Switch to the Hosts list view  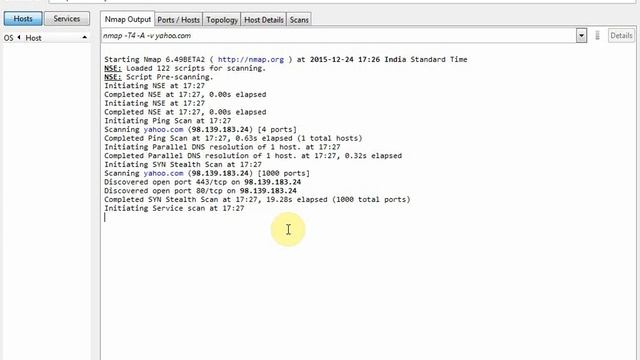click(x=23, y=19)
